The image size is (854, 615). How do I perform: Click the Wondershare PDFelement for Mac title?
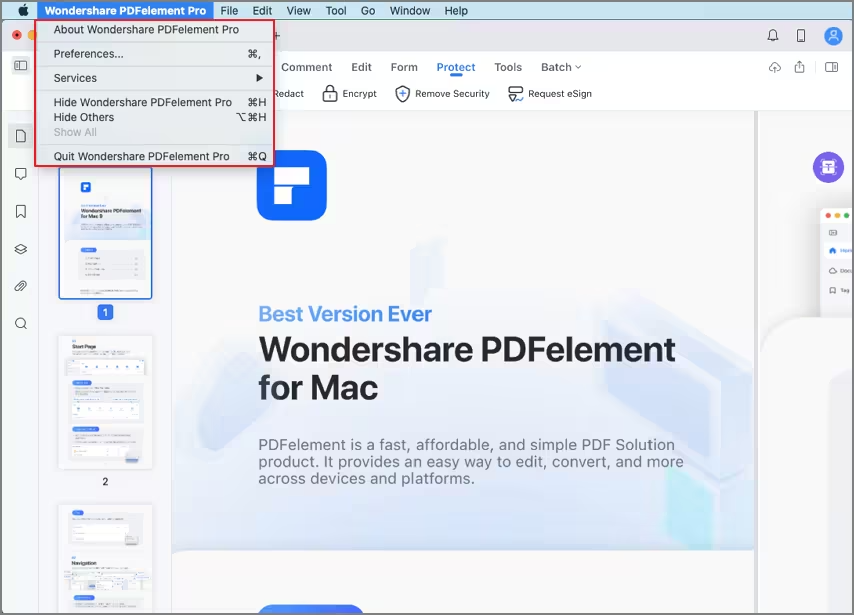[x=467, y=368]
